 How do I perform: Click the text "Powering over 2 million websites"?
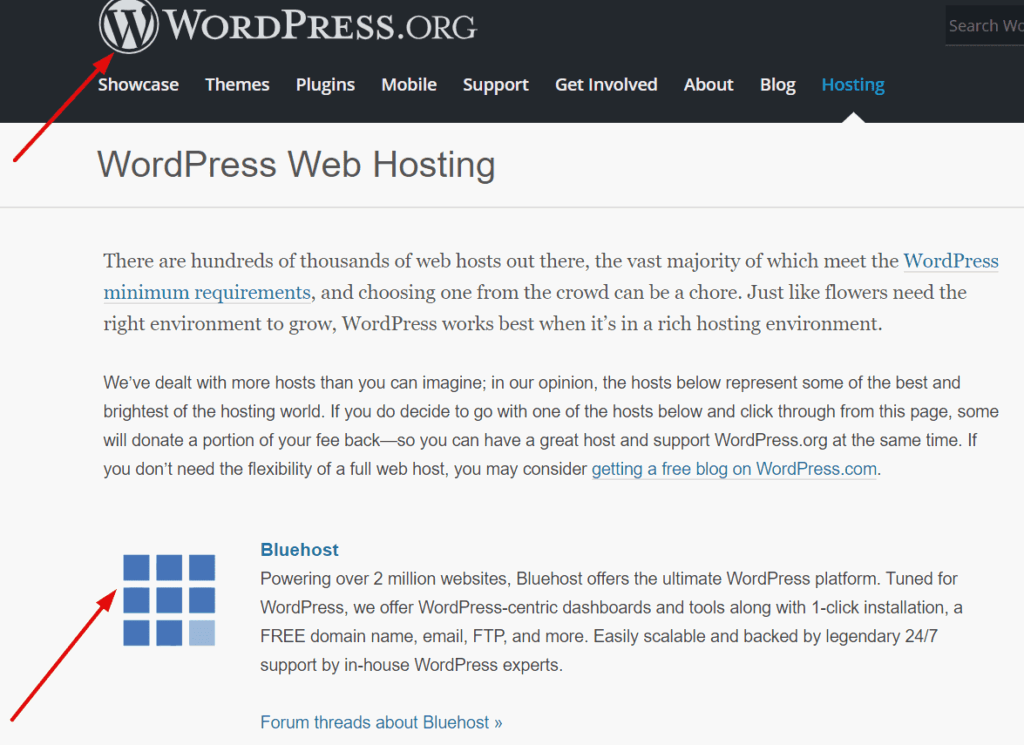[383, 579]
